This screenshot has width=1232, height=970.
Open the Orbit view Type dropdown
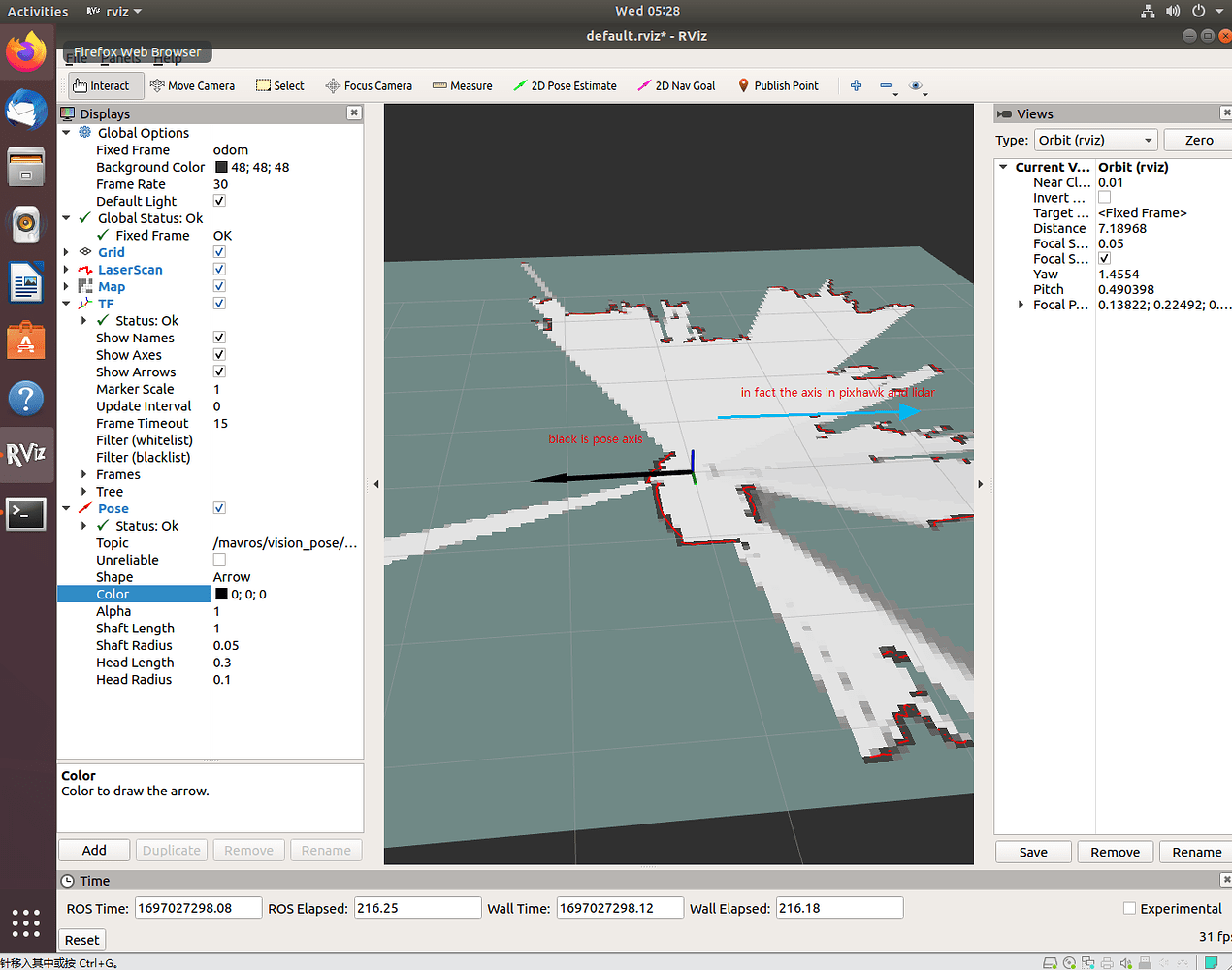click(x=1095, y=140)
